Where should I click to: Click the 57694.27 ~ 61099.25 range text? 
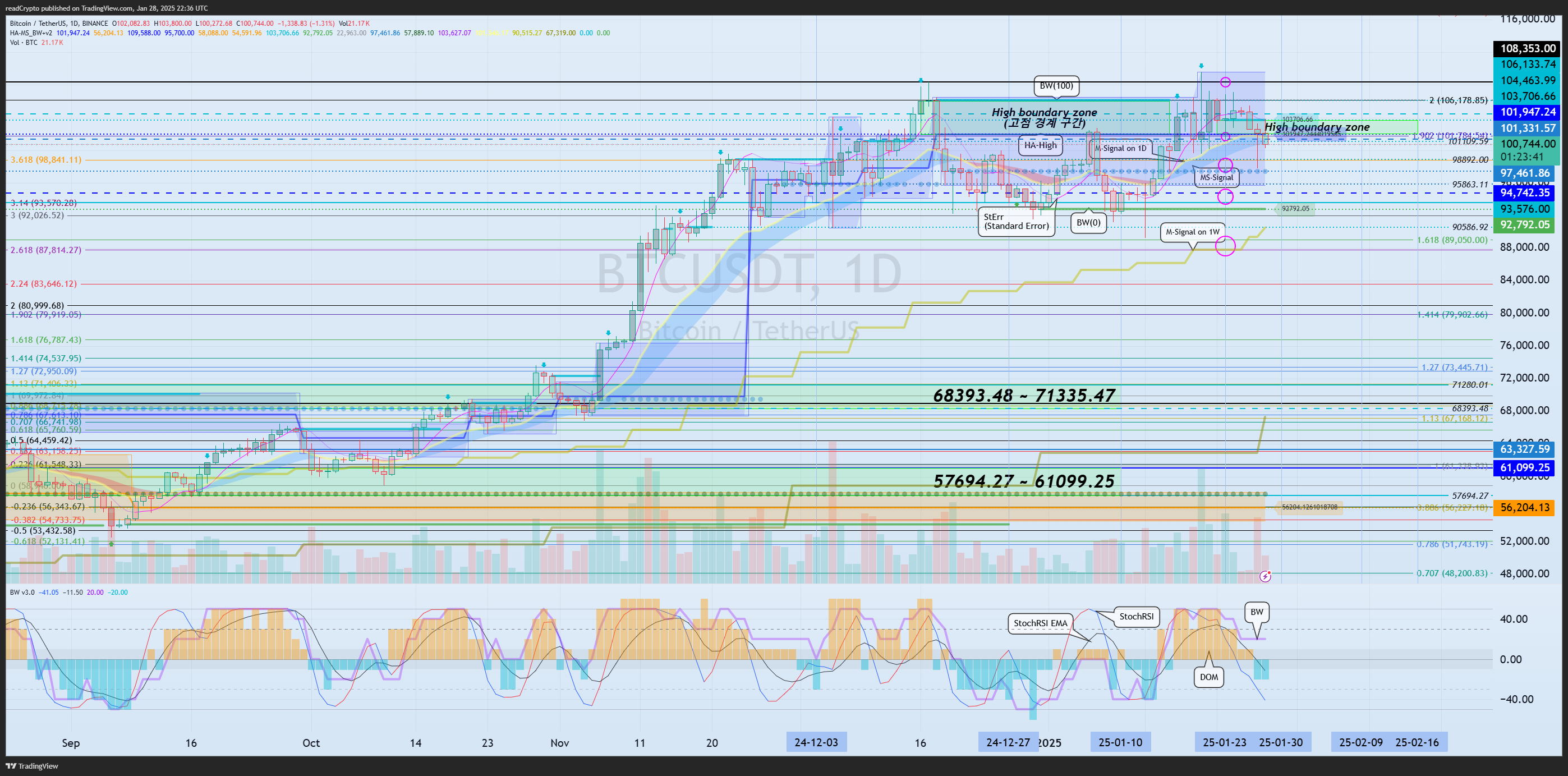[x=1024, y=481]
